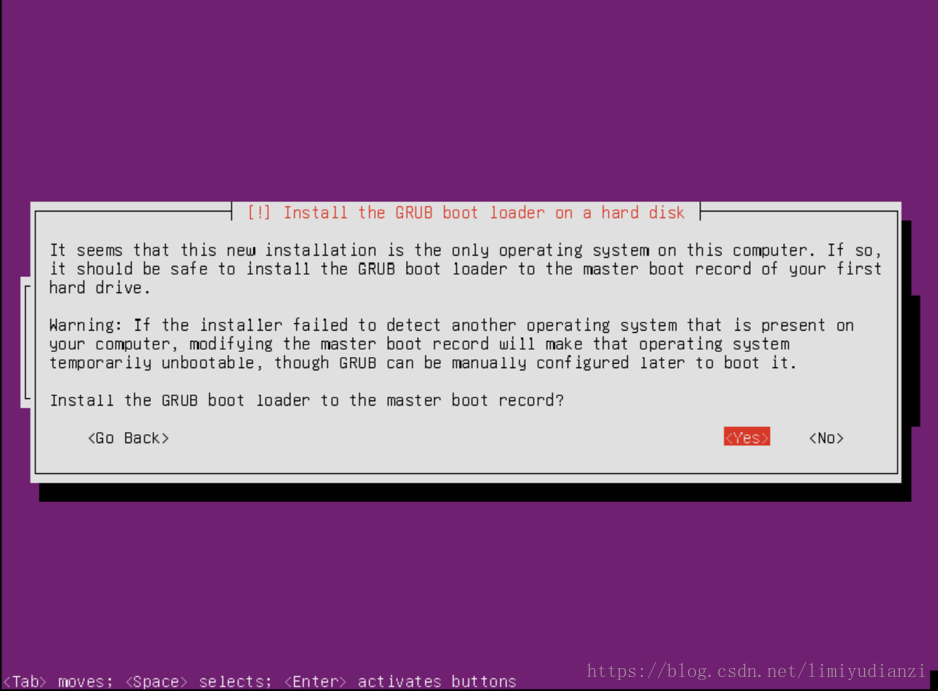The image size is (938, 691).
Task: Click the <Space> selects hint in help bar
Action: coord(199,681)
